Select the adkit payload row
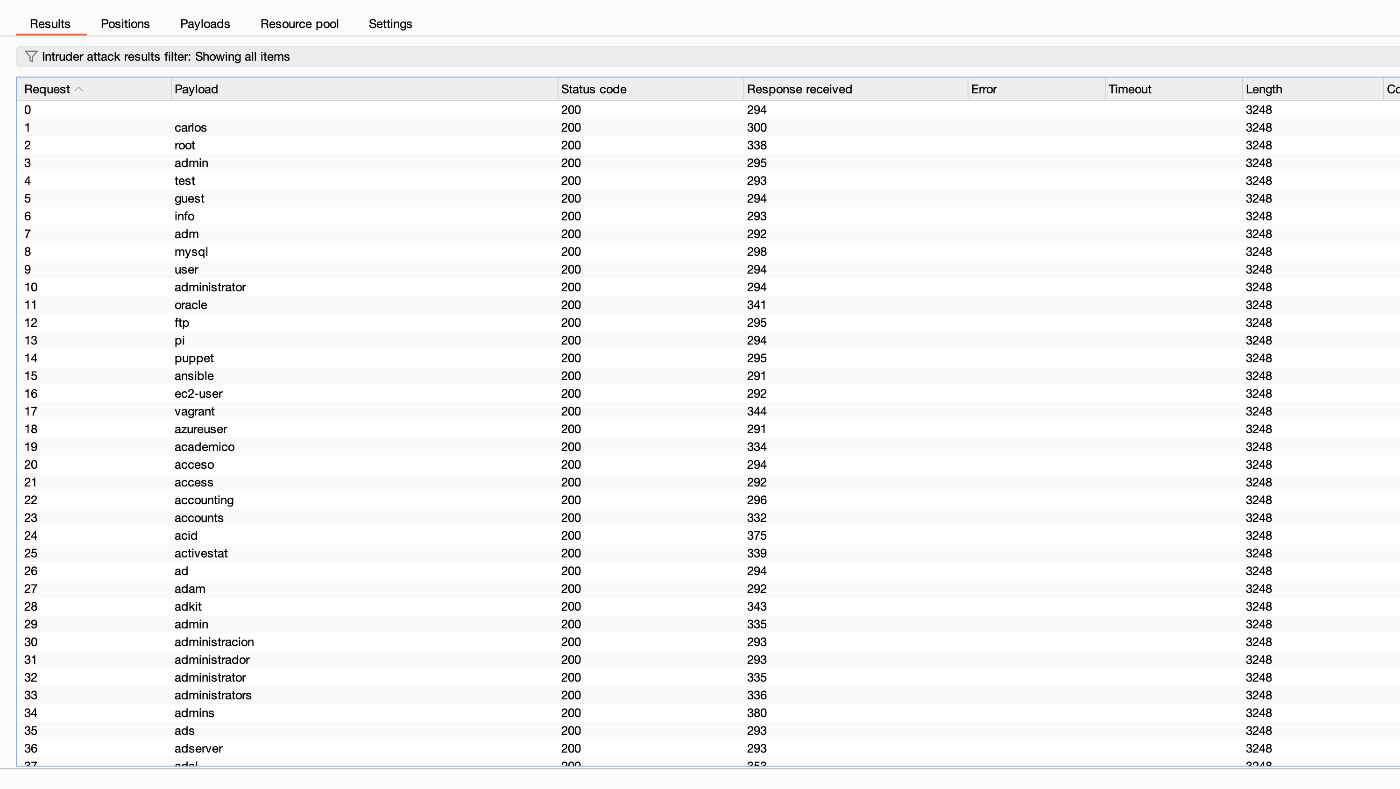Image resolution: width=1400 pixels, height=789 pixels. click(x=708, y=607)
